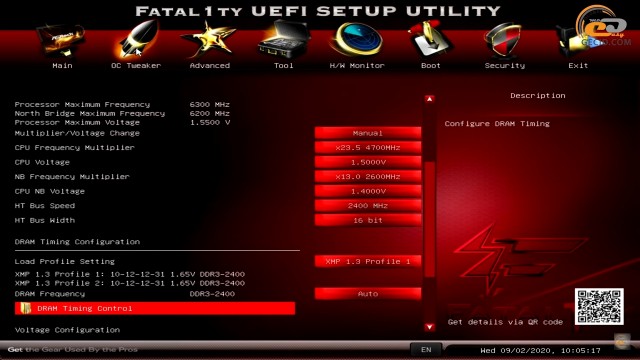
Task: Select the HT Bus Speed label
Action: 45,205
